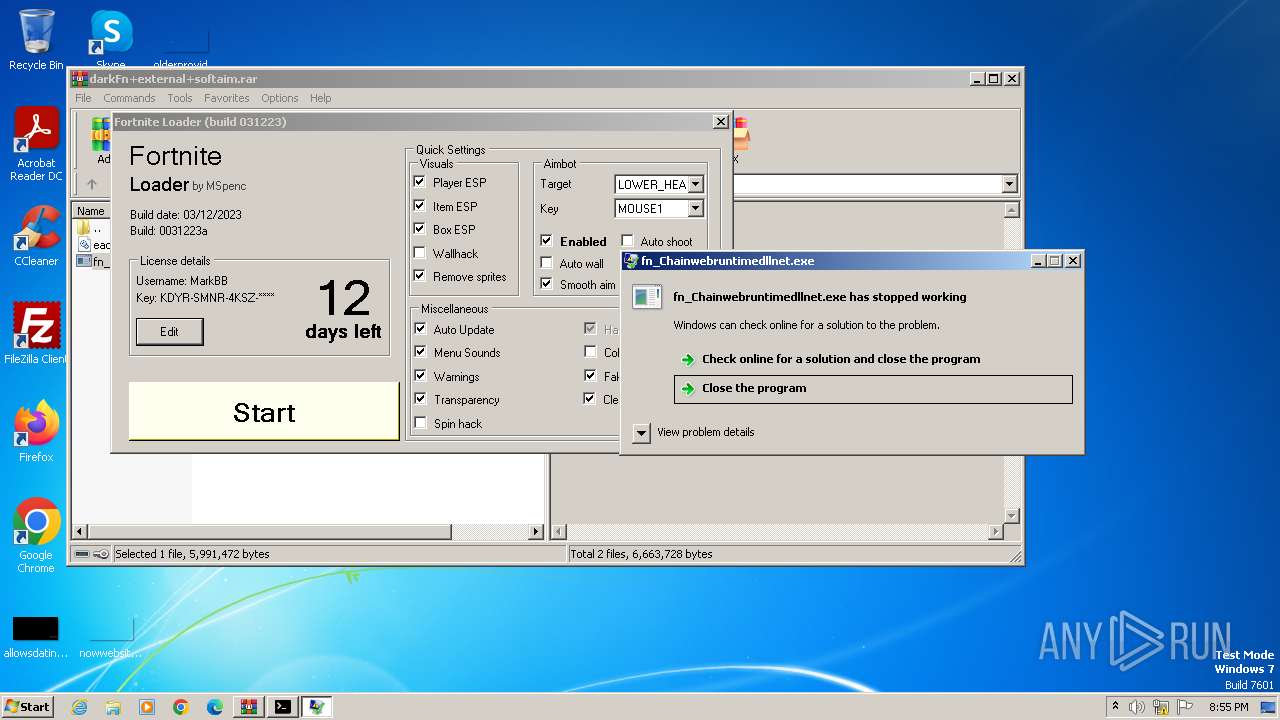Close the Fortnite Loader window

[x=720, y=121]
